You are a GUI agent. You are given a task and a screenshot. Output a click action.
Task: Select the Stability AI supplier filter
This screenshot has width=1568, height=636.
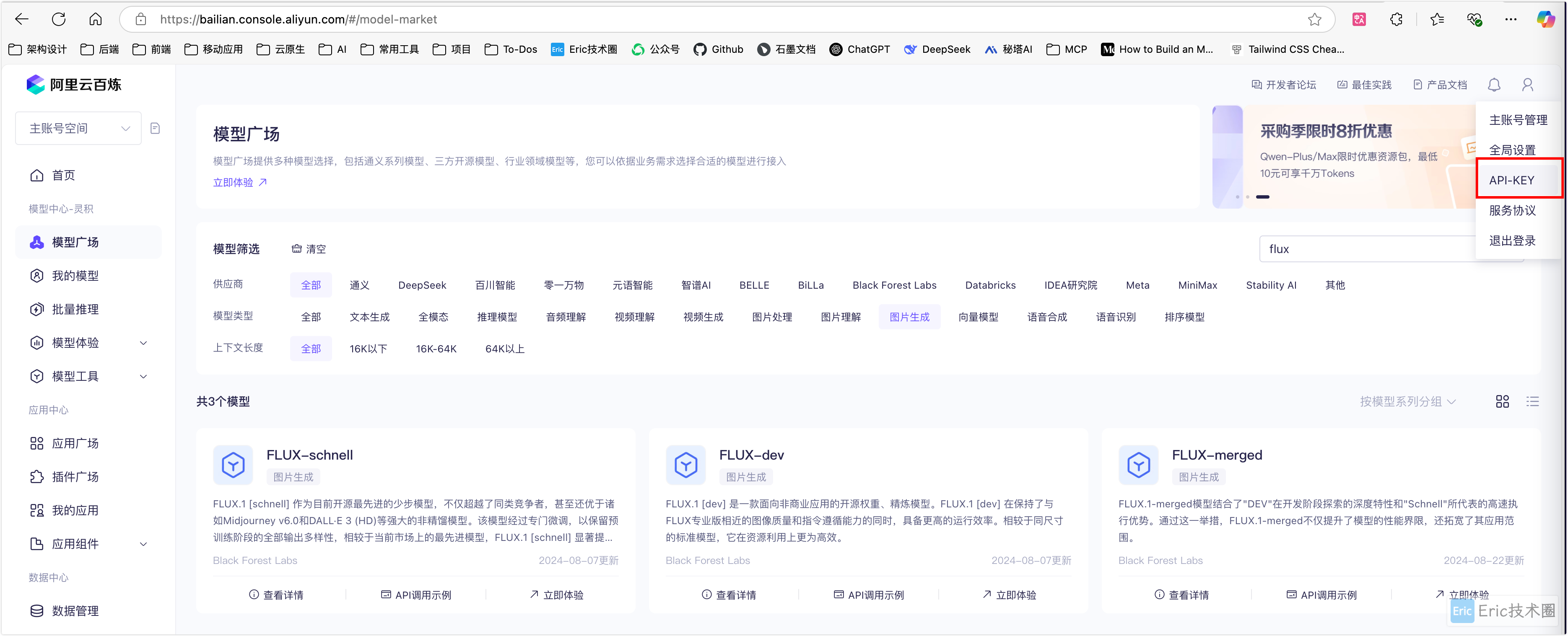pyautogui.click(x=1271, y=285)
